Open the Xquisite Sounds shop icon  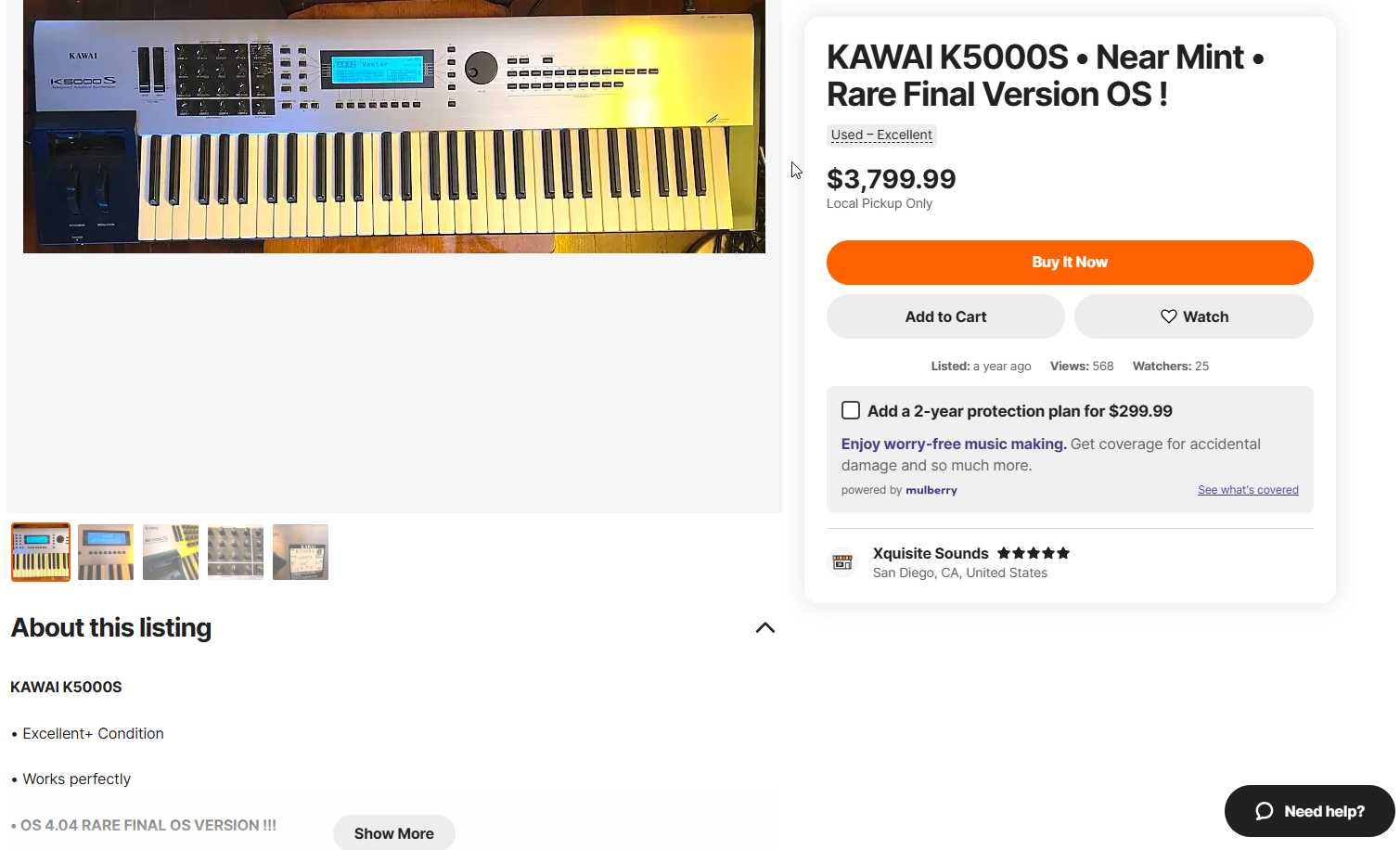coord(842,562)
